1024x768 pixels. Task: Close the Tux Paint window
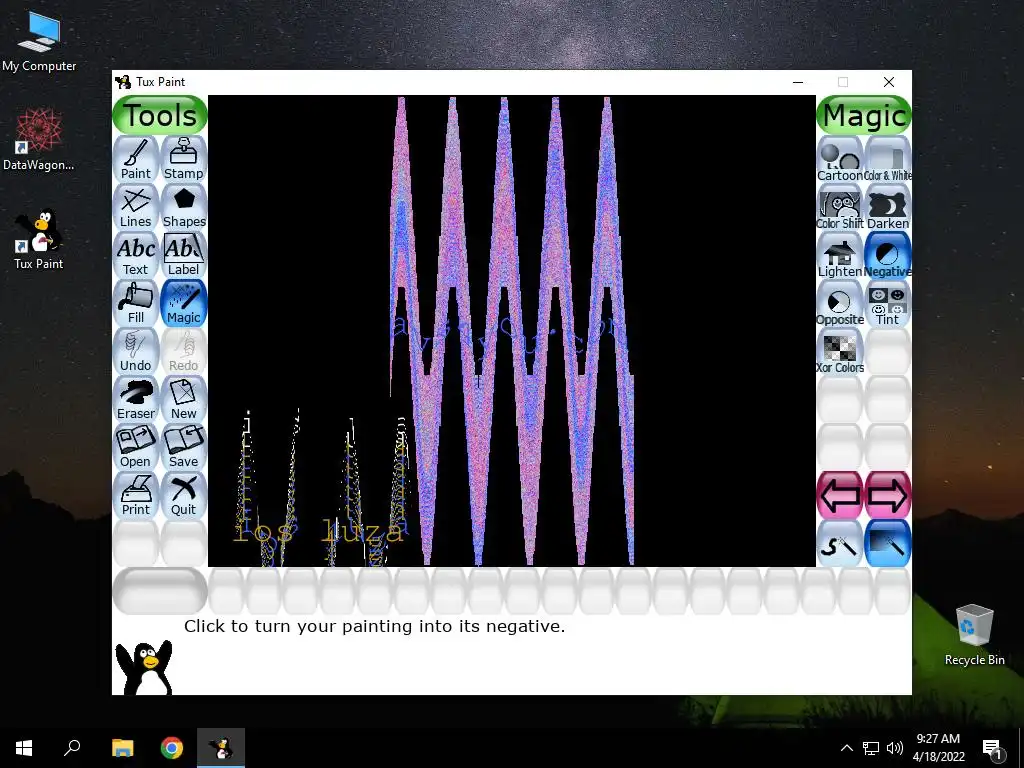[x=889, y=82]
